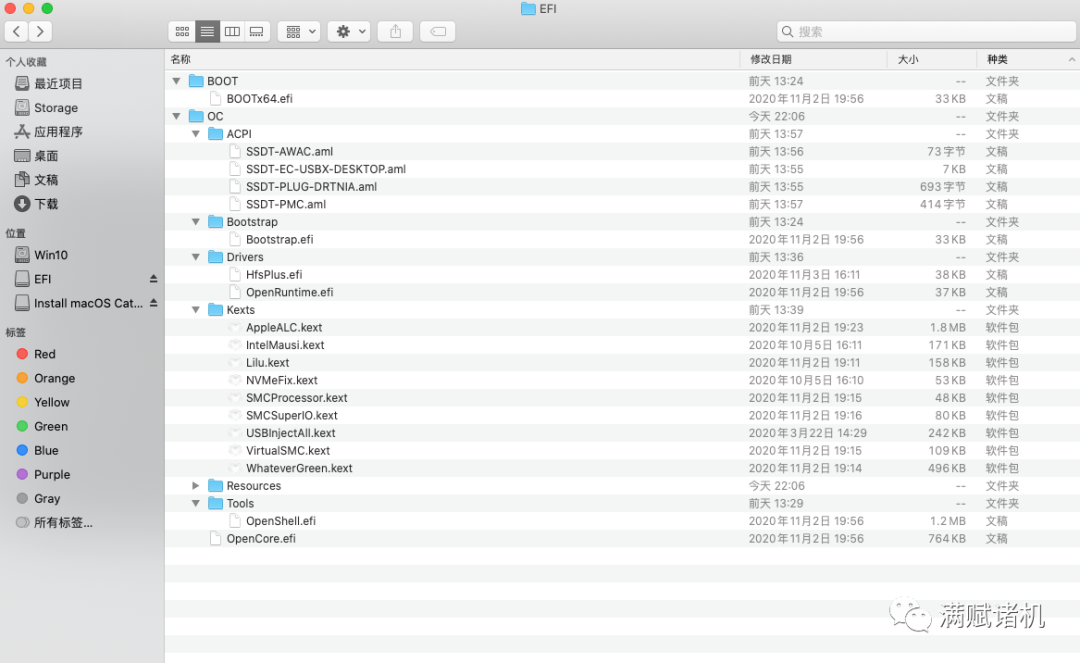Open the Share options icon
This screenshot has height=663, width=1080.
(x=394, y=31)
